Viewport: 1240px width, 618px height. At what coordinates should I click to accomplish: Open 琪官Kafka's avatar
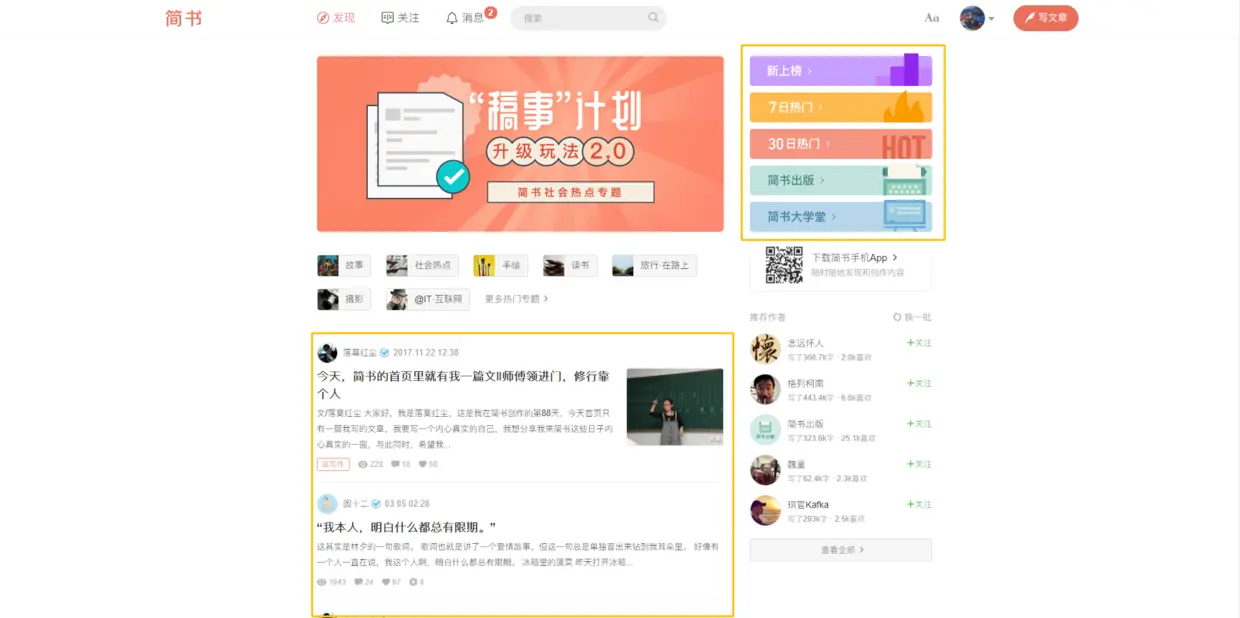click(765, 511)
